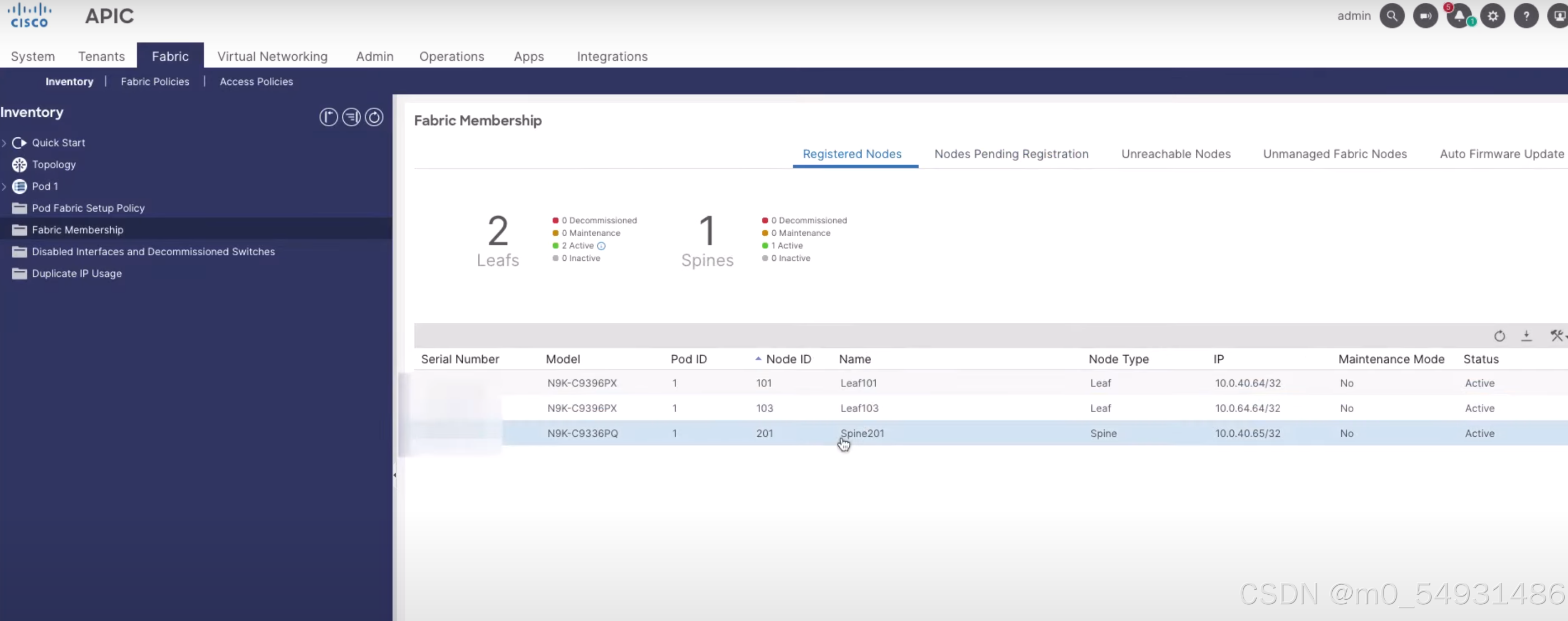This screenshot has width=1568, height=621.
Task: Open the notifications bell icon
Action: (1459, 16)
